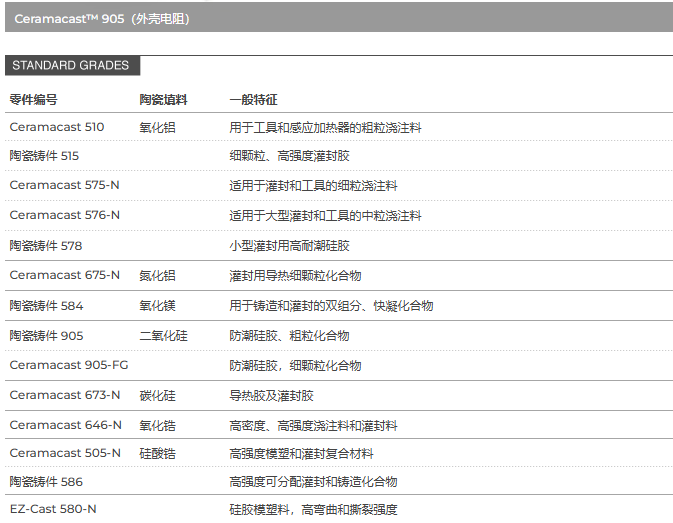Click description 适用于大型灌封和工具的中粒浇注料

click(325, 216)
